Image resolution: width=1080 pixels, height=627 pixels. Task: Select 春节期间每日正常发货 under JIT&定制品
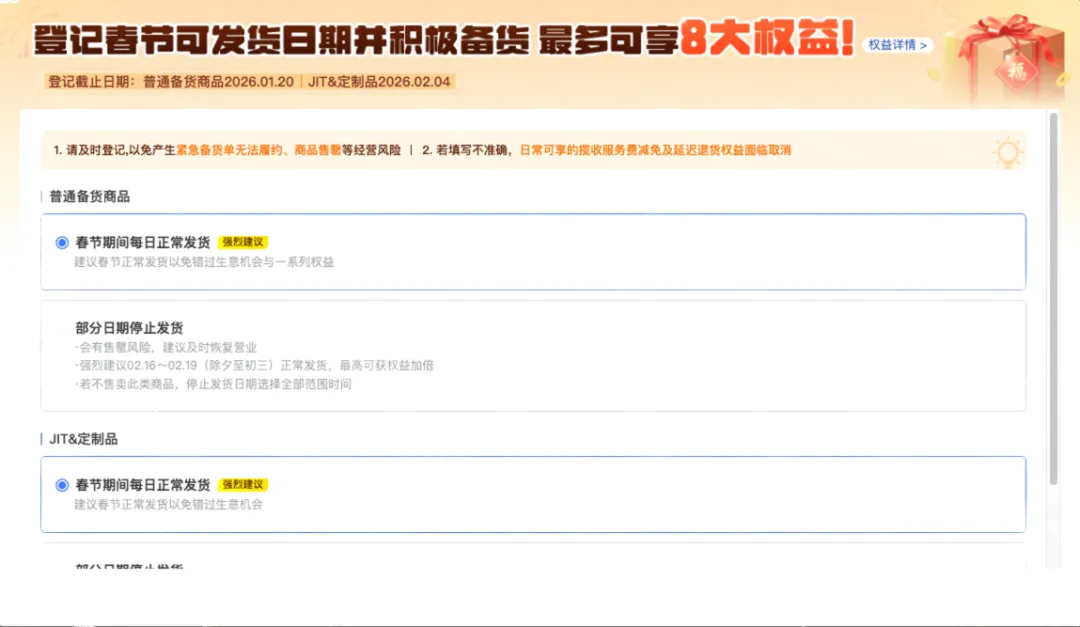coord(62,483)
